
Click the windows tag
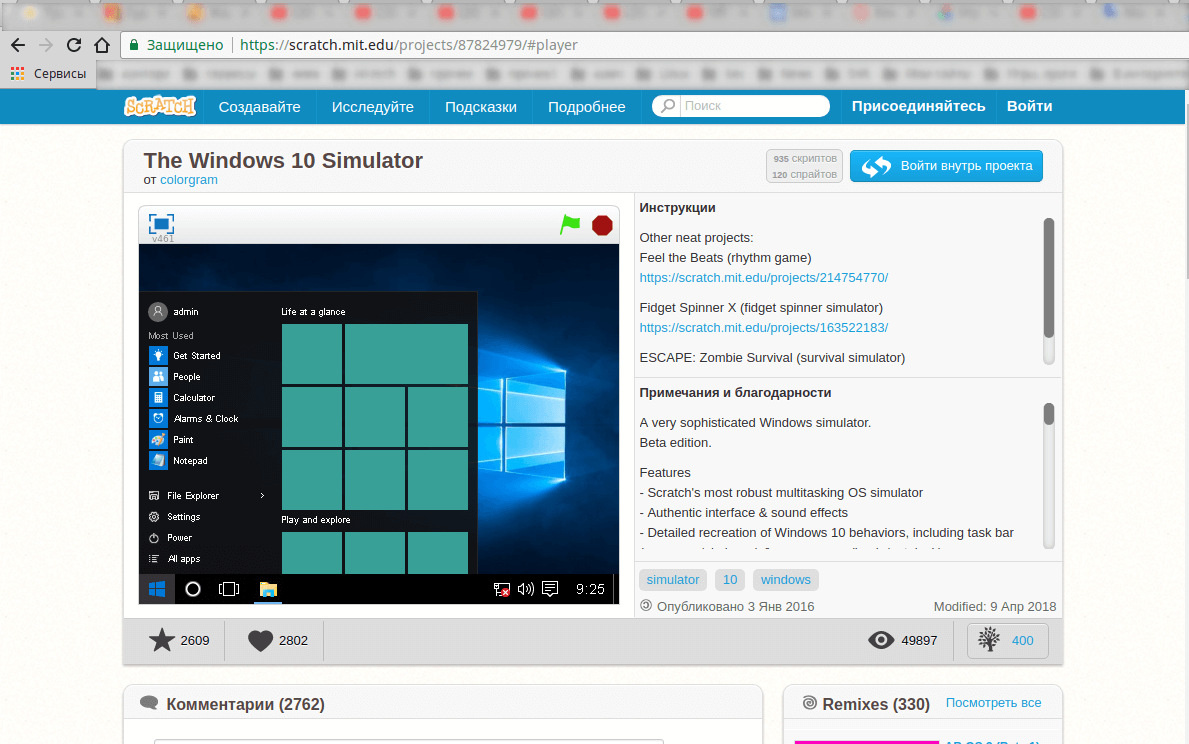(x=786, y=579)
